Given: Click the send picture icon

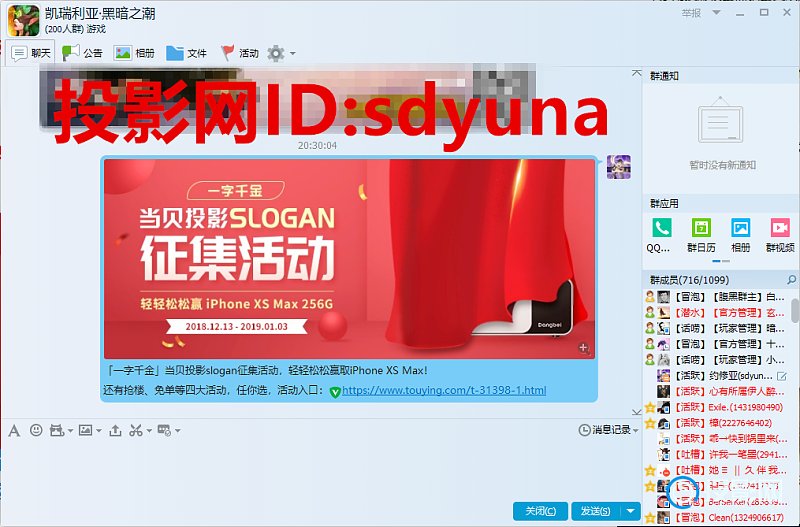Looking at the screenshot, I should coord(85,430).
